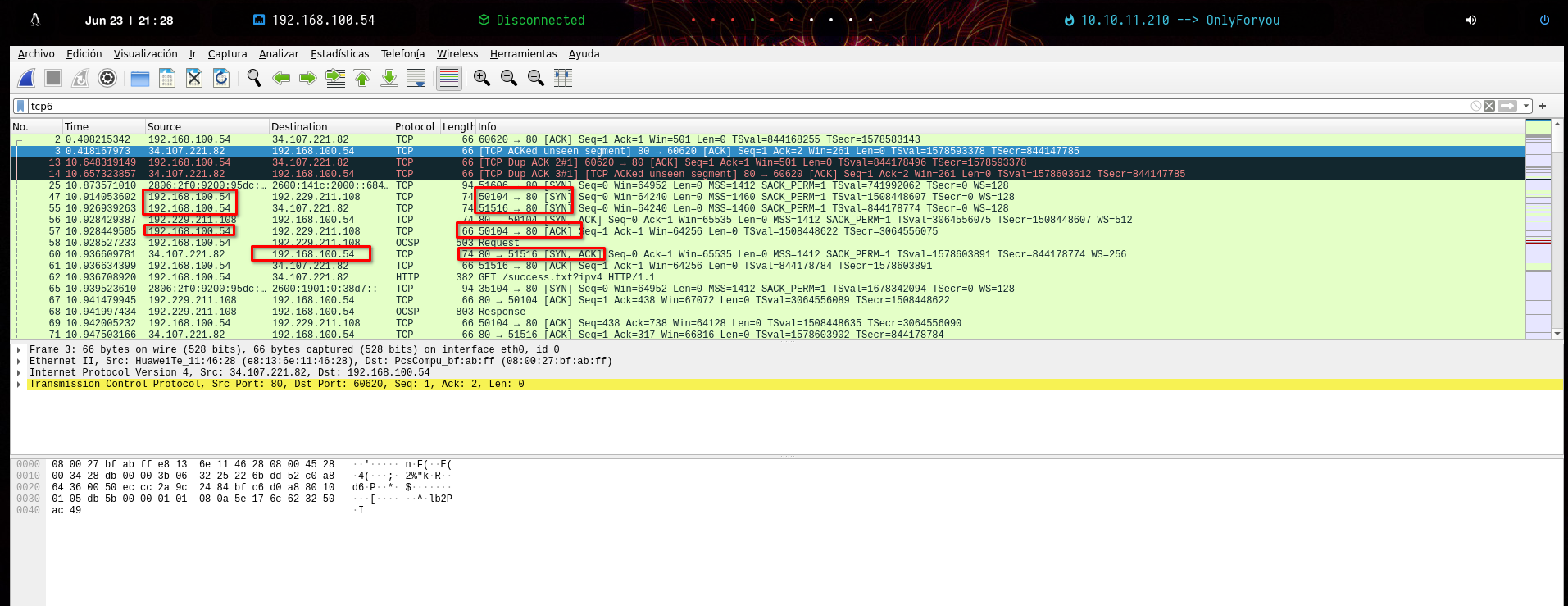Click the open capture file folder icon
Screen dimensions: 1568x606
(x=140, y=78)
